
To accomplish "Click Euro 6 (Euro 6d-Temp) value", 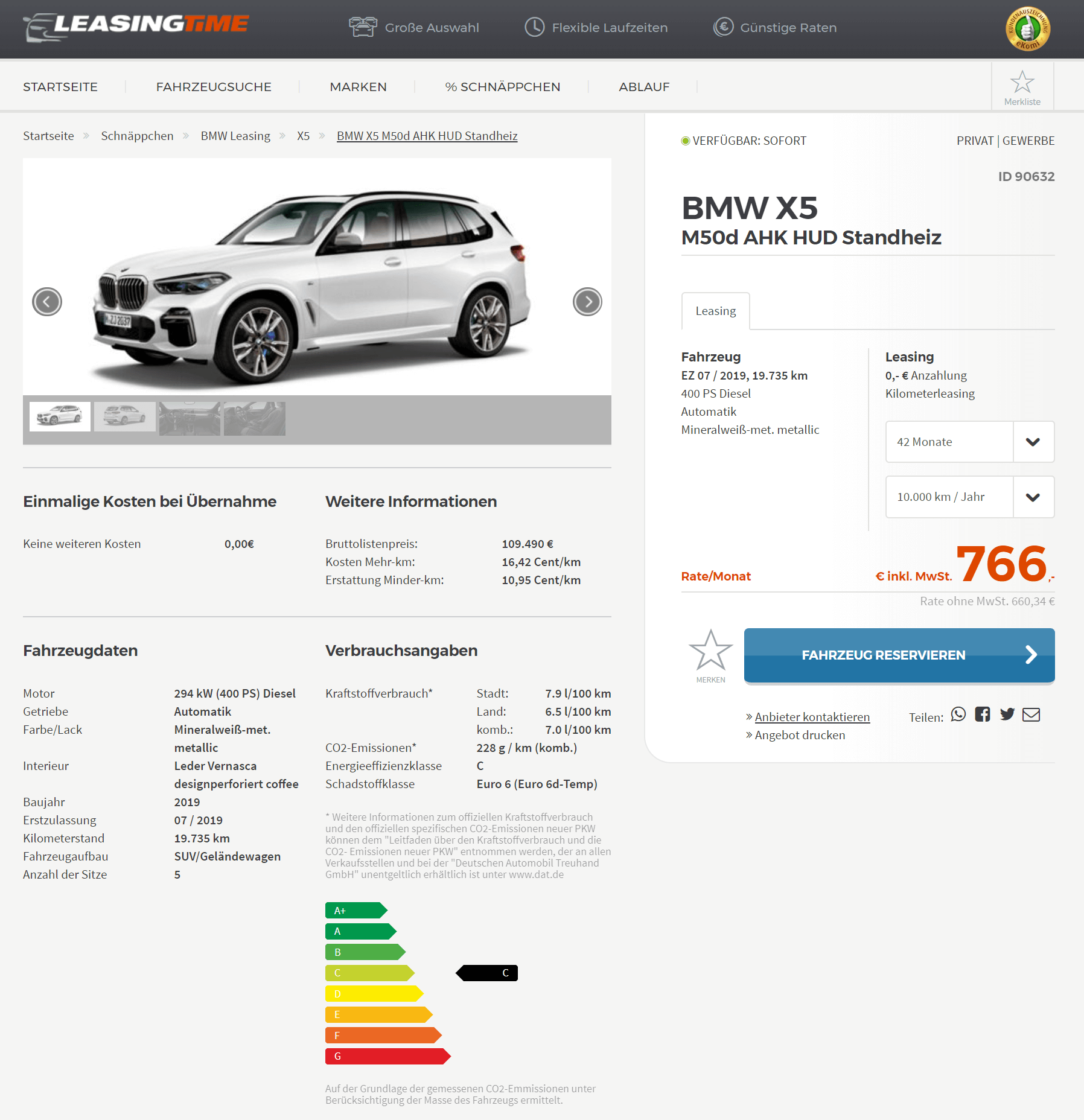I will pos(537,784).
